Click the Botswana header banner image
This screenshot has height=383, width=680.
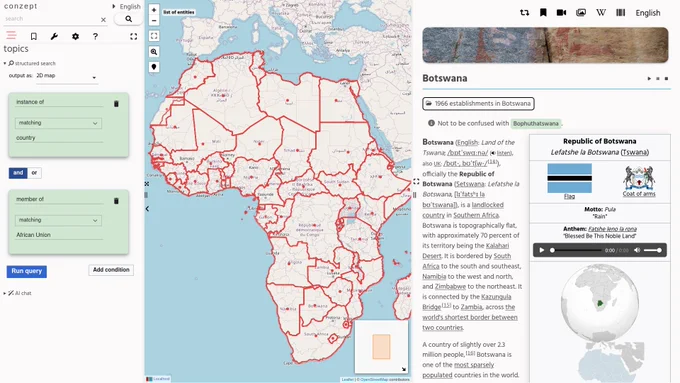pos(545,45)
